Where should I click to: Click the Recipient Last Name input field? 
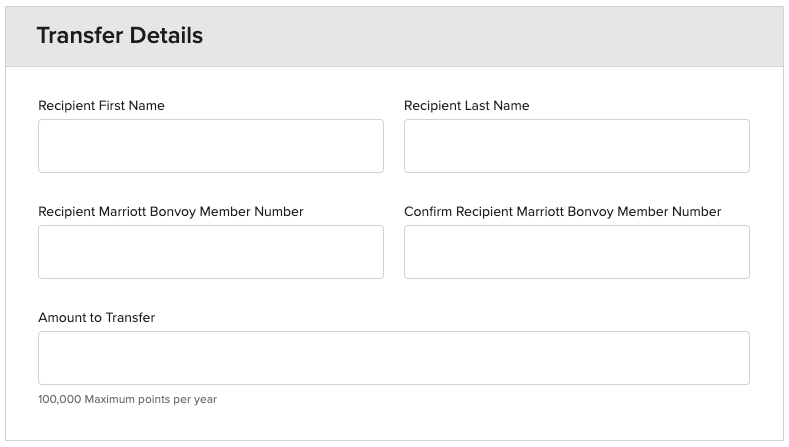pos(576,146)
